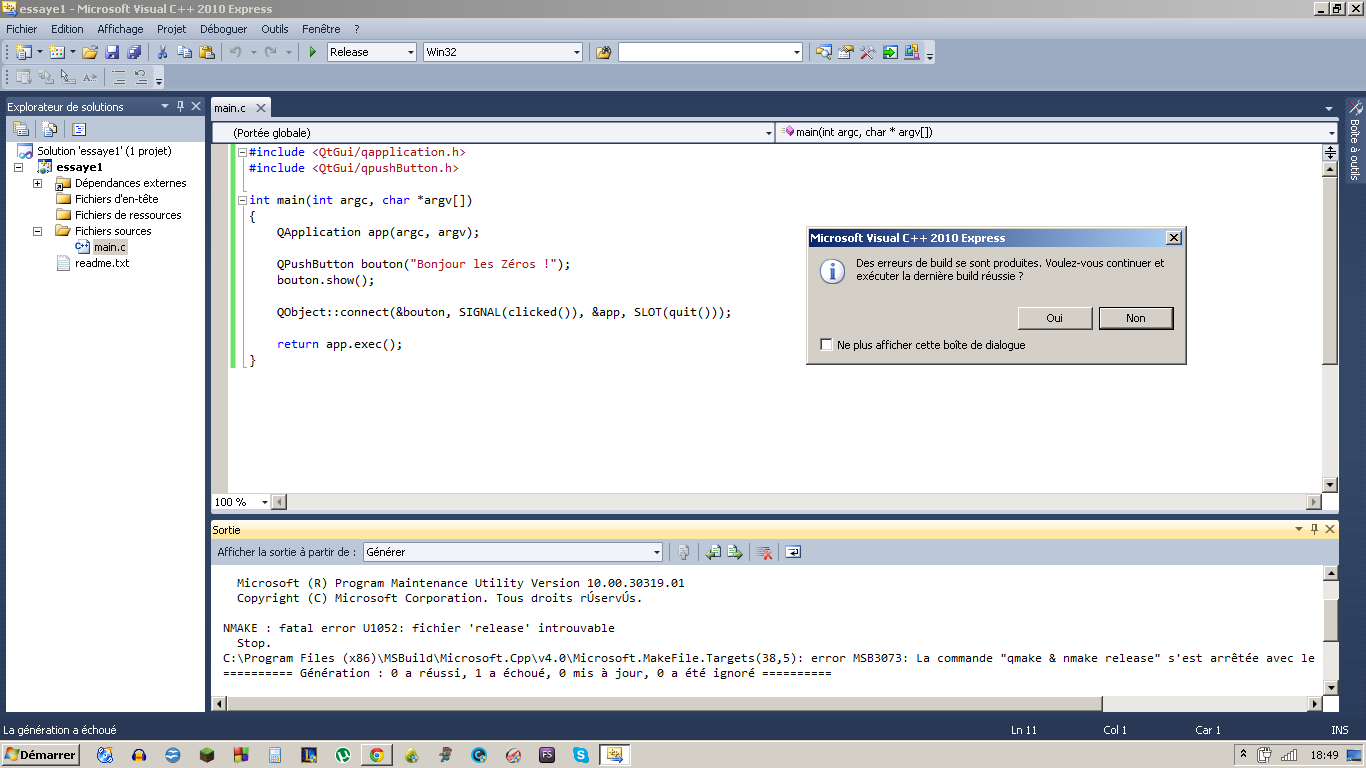Image resolution: width=1366 pixels, height=768 pixels.
Task: Click the Démarrer start button
Action: 41,755
